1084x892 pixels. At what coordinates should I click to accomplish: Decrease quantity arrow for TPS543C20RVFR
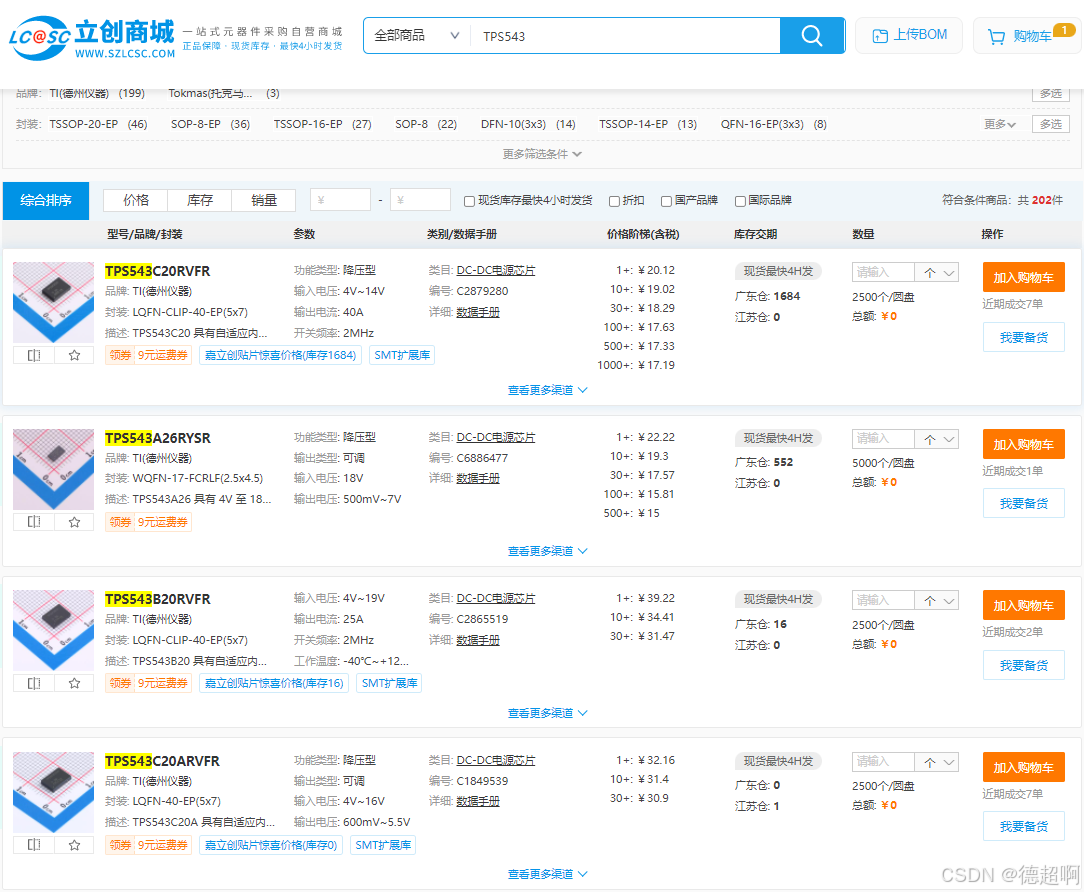(949, 272)
